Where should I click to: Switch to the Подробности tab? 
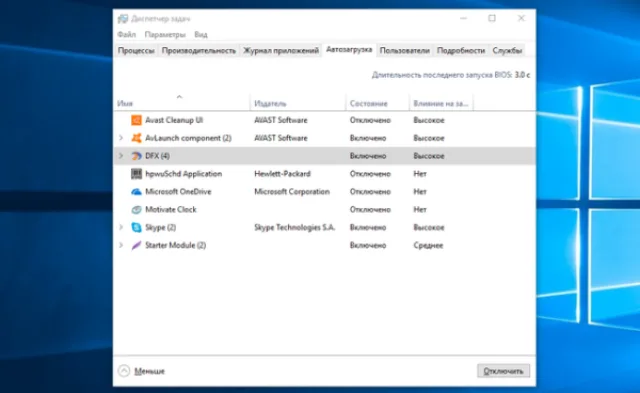pyautogui.click(x=461, y=51)
